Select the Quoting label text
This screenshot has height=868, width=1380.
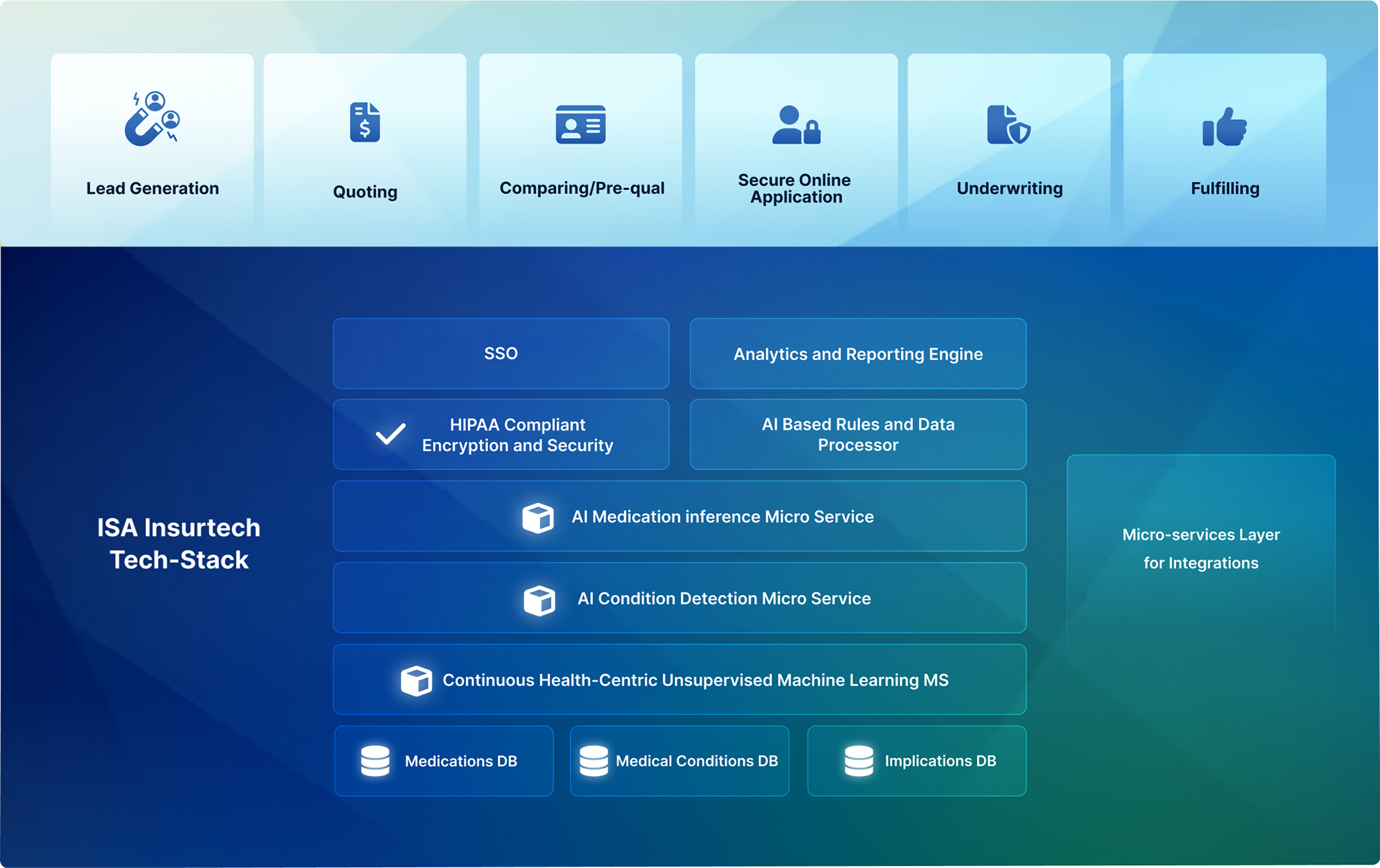click(x=365, y=192)
